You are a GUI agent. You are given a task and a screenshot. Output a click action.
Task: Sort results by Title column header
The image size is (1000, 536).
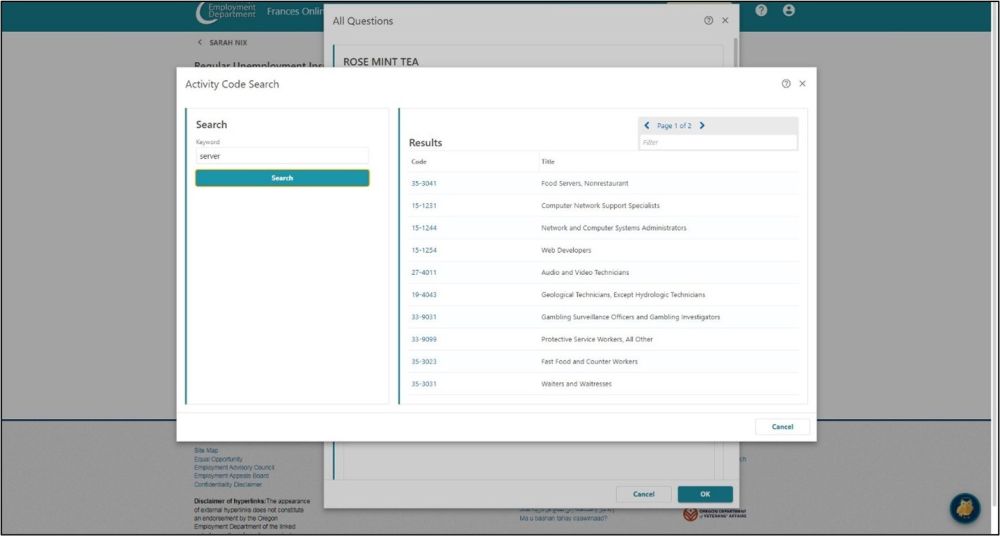tap(548, 162)
